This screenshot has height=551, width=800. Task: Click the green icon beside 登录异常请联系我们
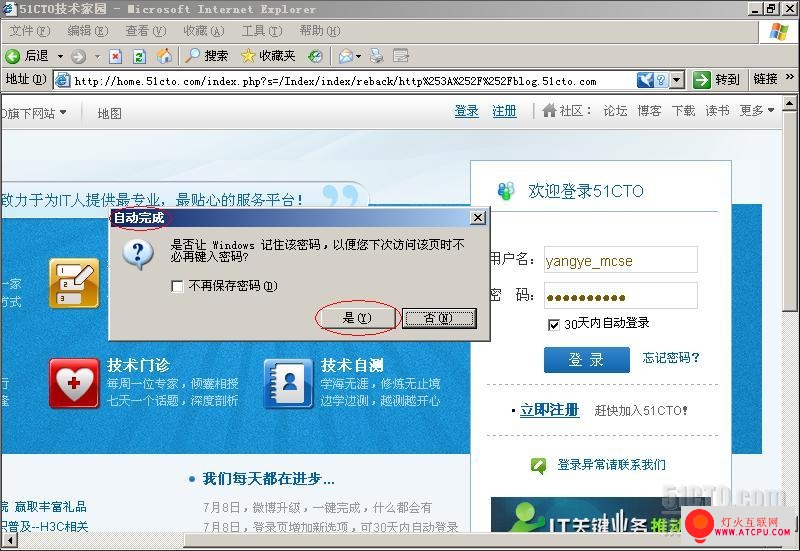click(539, 465)
